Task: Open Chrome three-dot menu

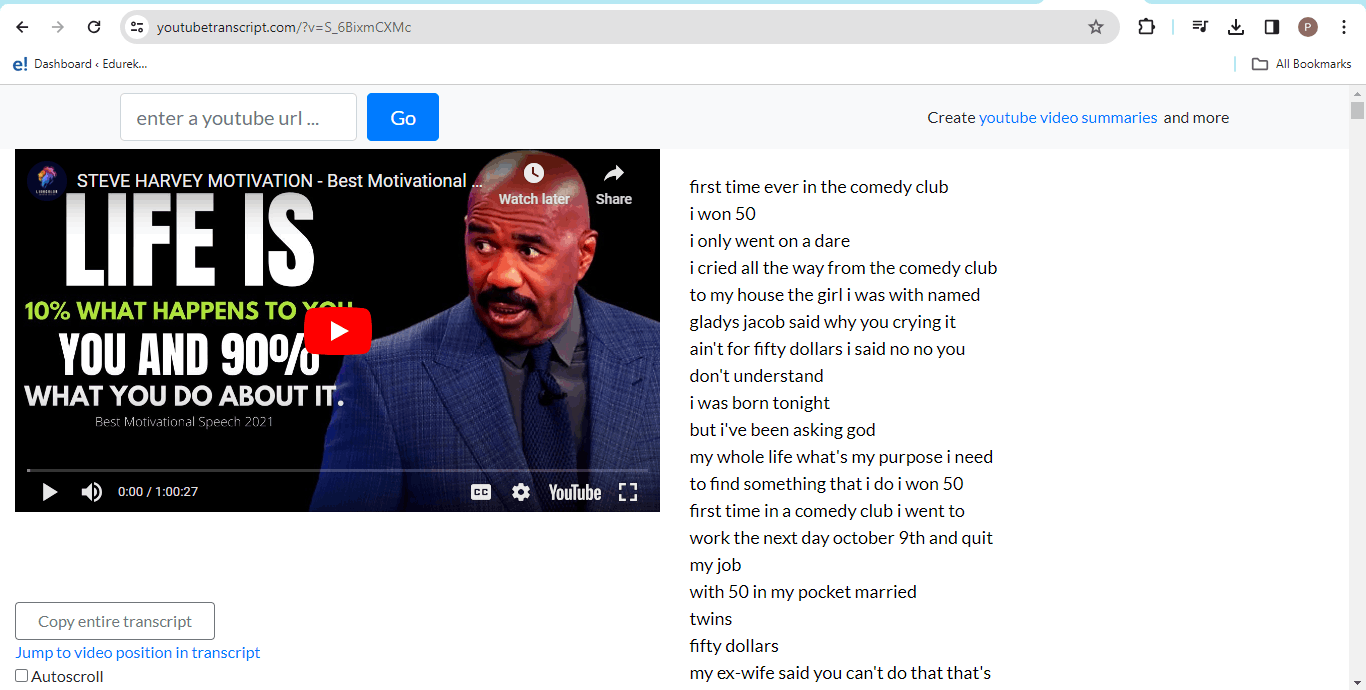Action: pyautogui.click(x=1344, y=27)
